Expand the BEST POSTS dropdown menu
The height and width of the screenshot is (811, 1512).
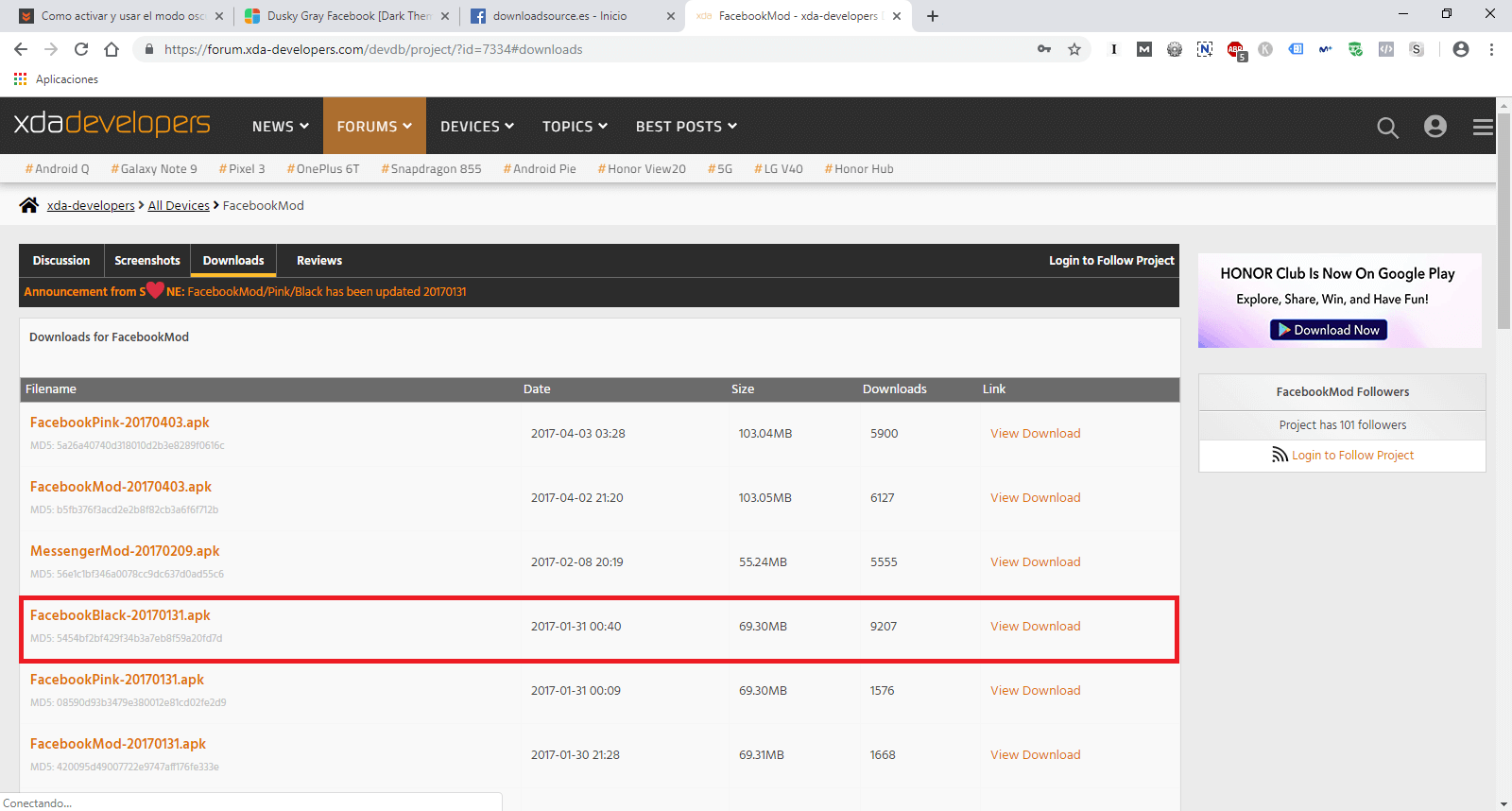(x=686, y=126)
